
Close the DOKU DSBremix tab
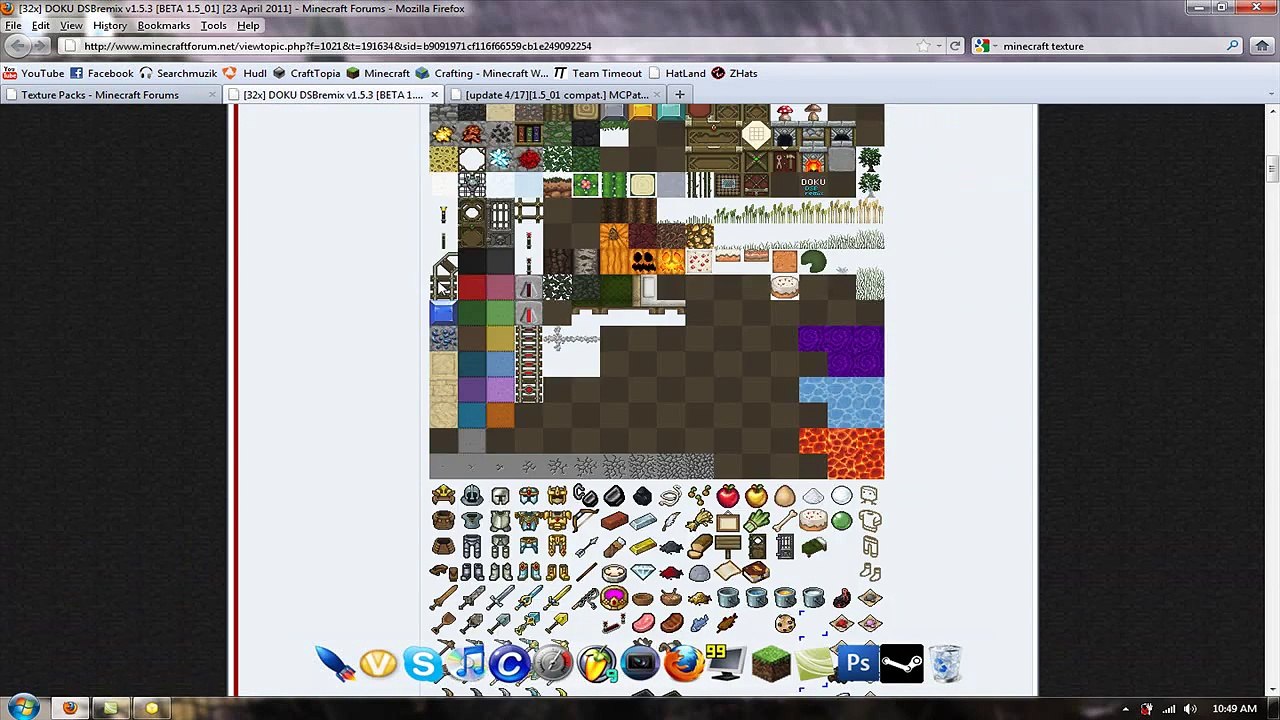pos(434,95)
